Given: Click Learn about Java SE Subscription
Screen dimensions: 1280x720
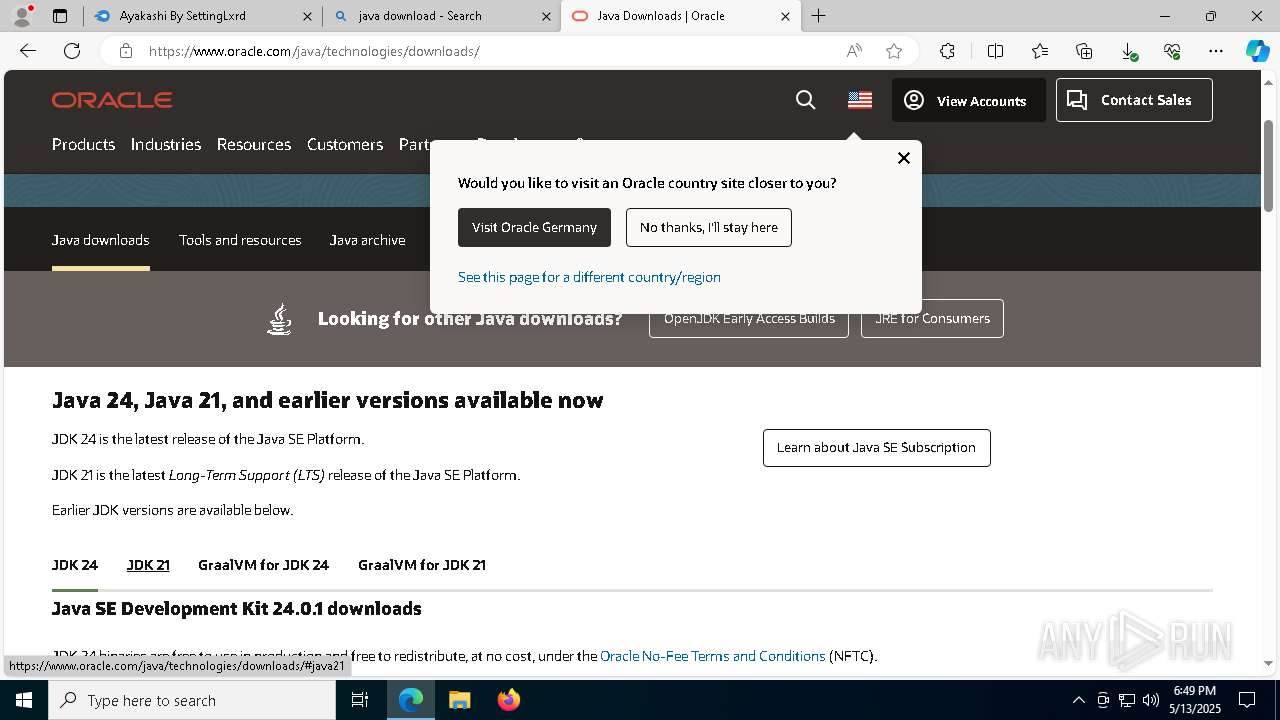Looking at the screenshot, I should pyautogui.click(x=876, y=447).
